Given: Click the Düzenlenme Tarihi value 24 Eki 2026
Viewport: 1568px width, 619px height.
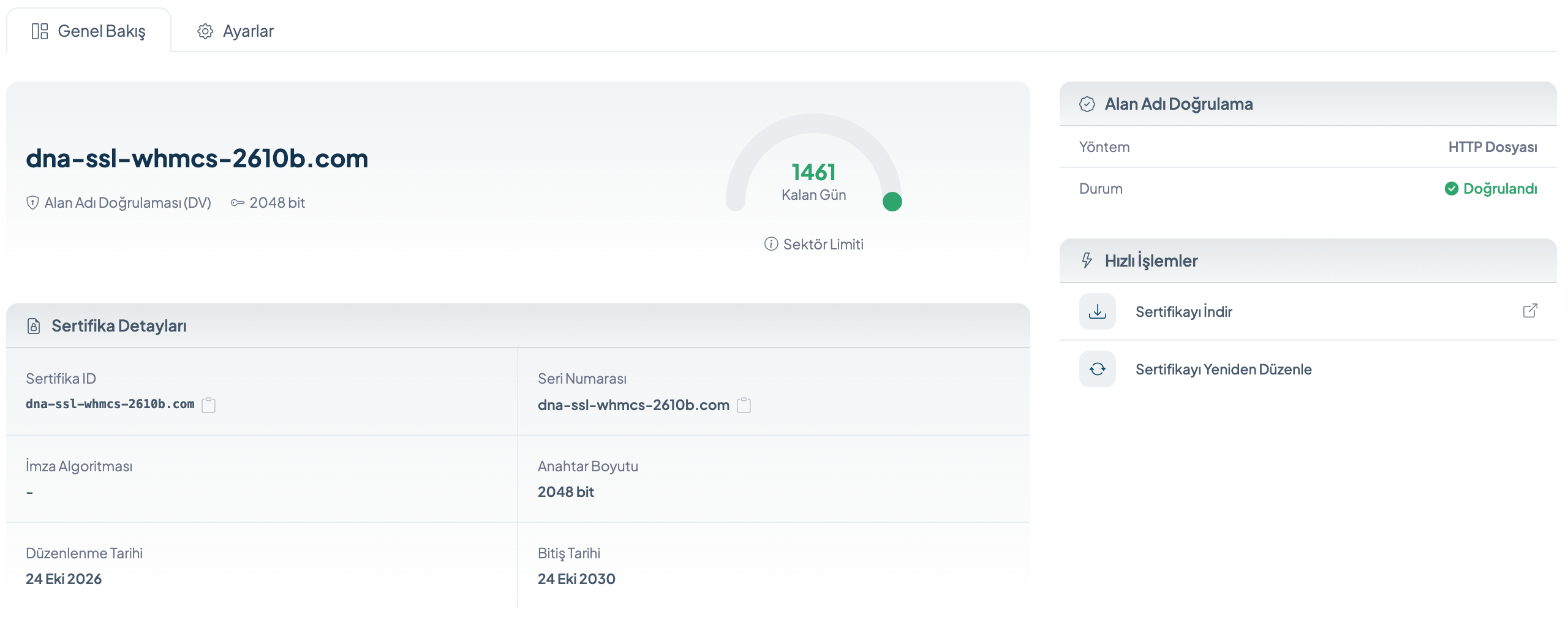Looking at the screenshot, I should tap(64, 579).
